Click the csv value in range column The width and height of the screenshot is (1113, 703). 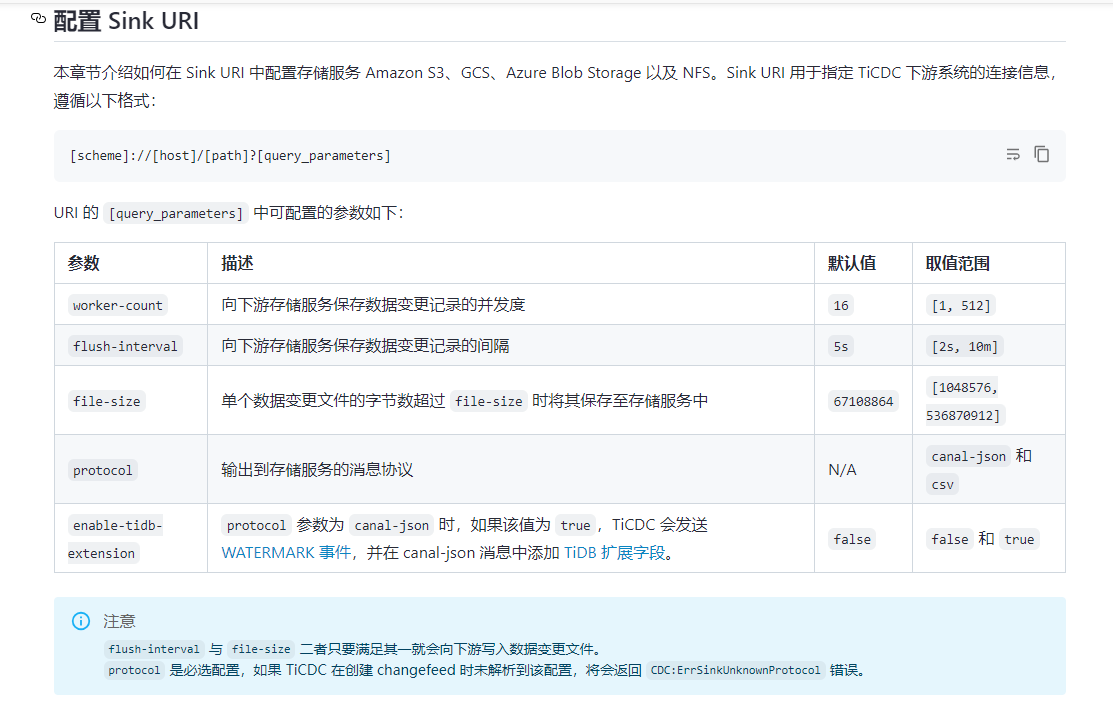943,484
